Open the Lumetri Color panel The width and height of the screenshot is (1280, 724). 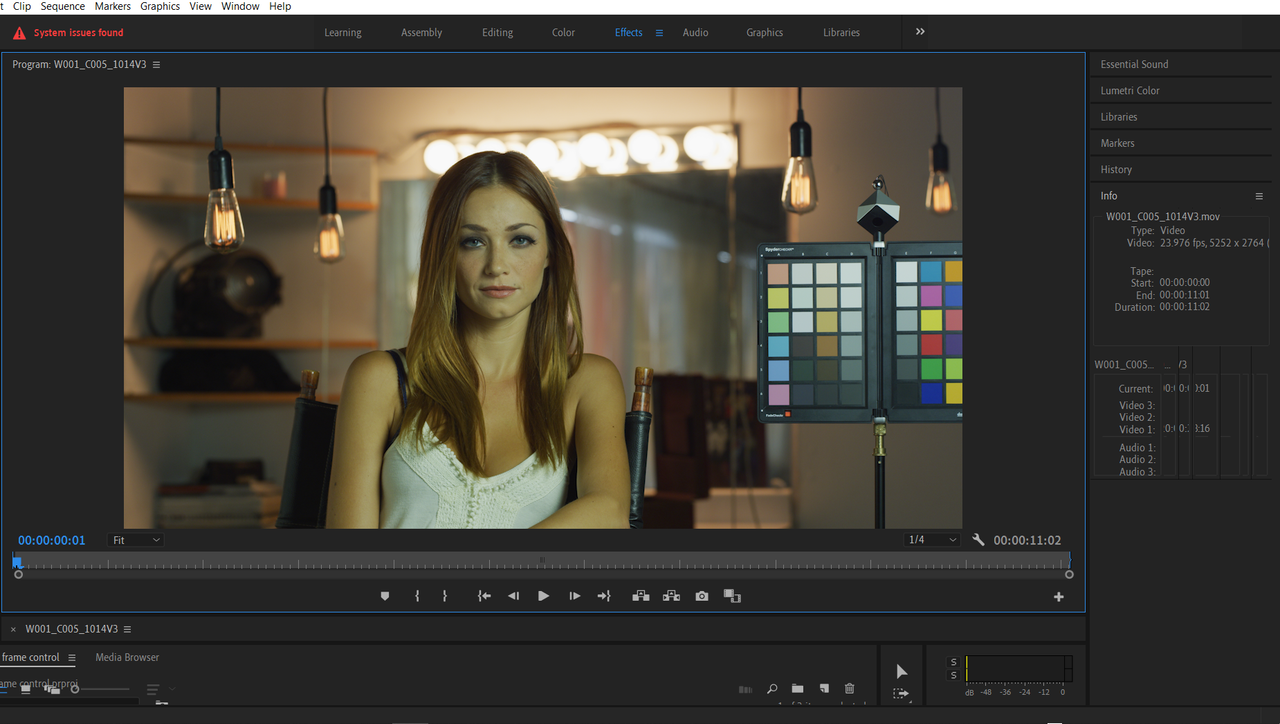[1130, 91]
